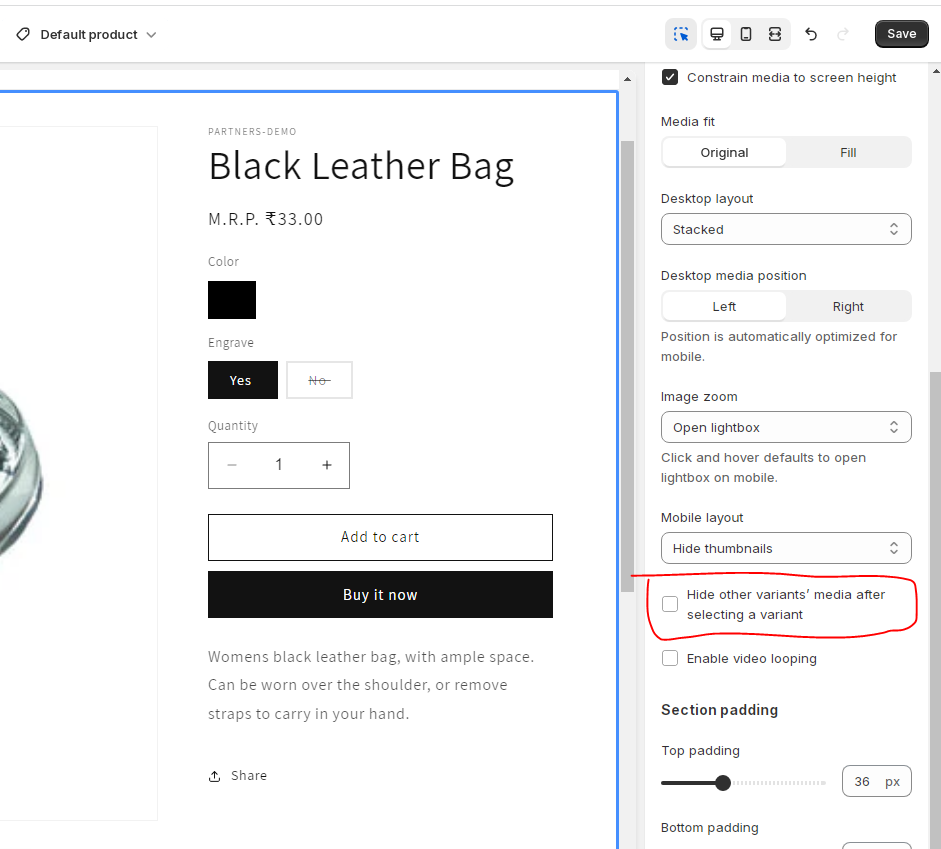Open Mobile layout Hide thumbnails dropdown
Viewport: 941px width, 849px height.
[786, 548]
